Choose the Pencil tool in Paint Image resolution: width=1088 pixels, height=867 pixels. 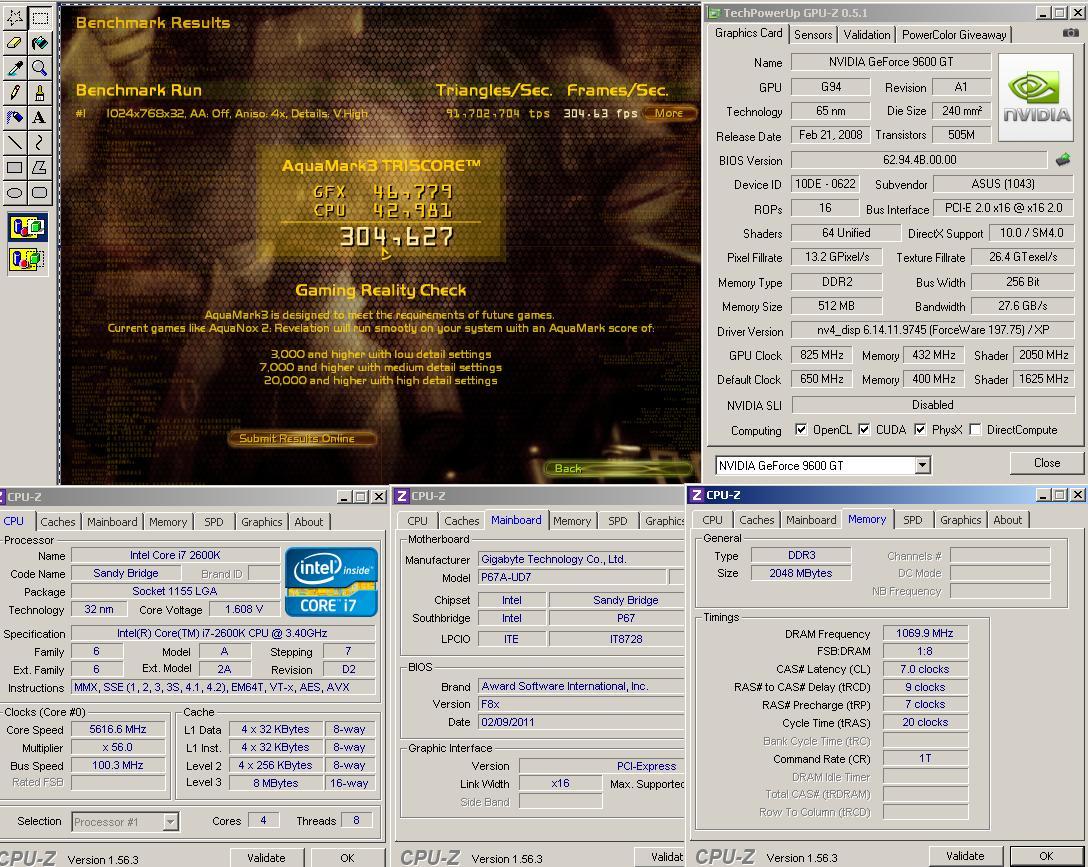[15, 92]
